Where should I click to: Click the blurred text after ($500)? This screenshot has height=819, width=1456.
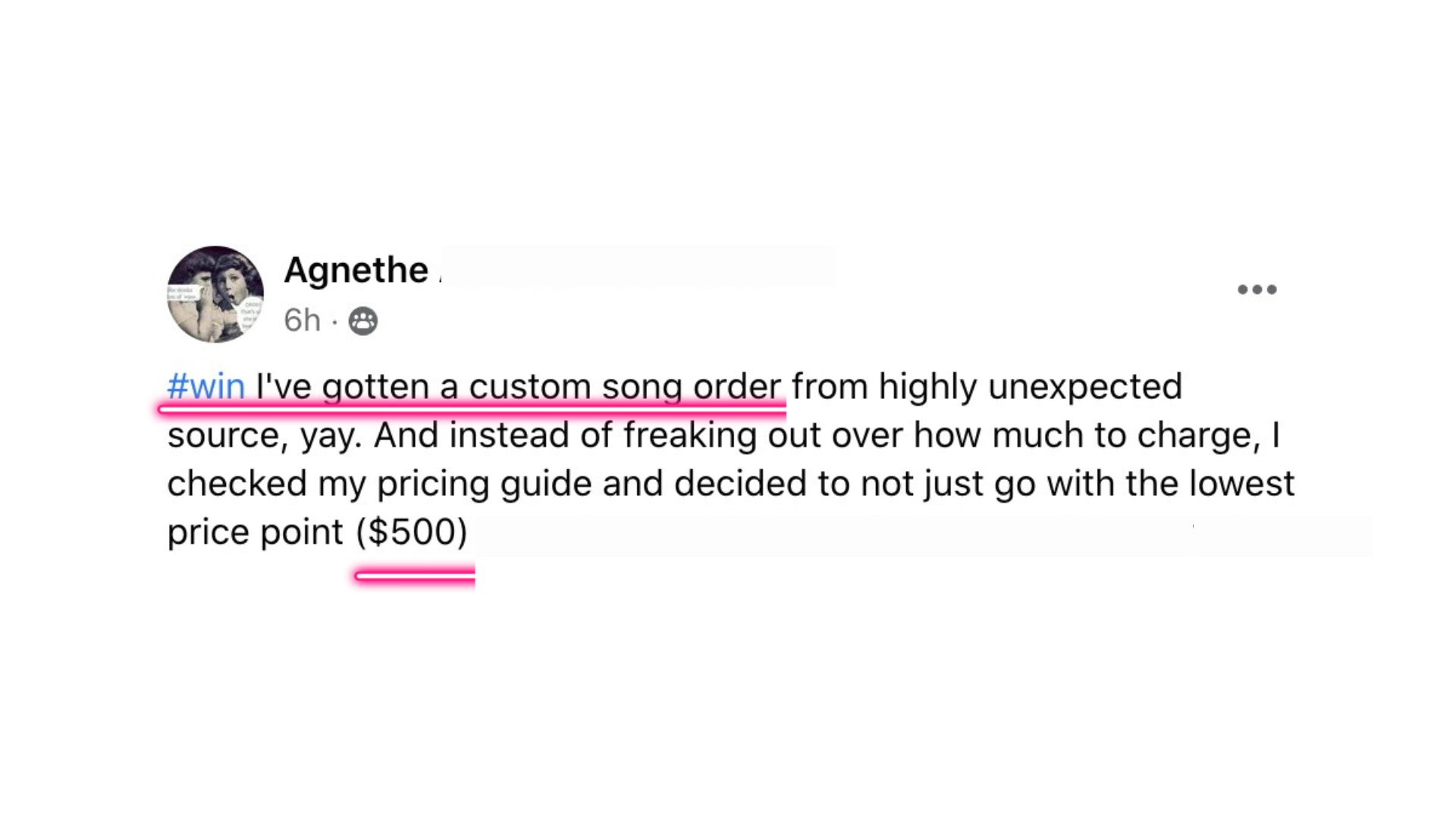pos(910,535)
